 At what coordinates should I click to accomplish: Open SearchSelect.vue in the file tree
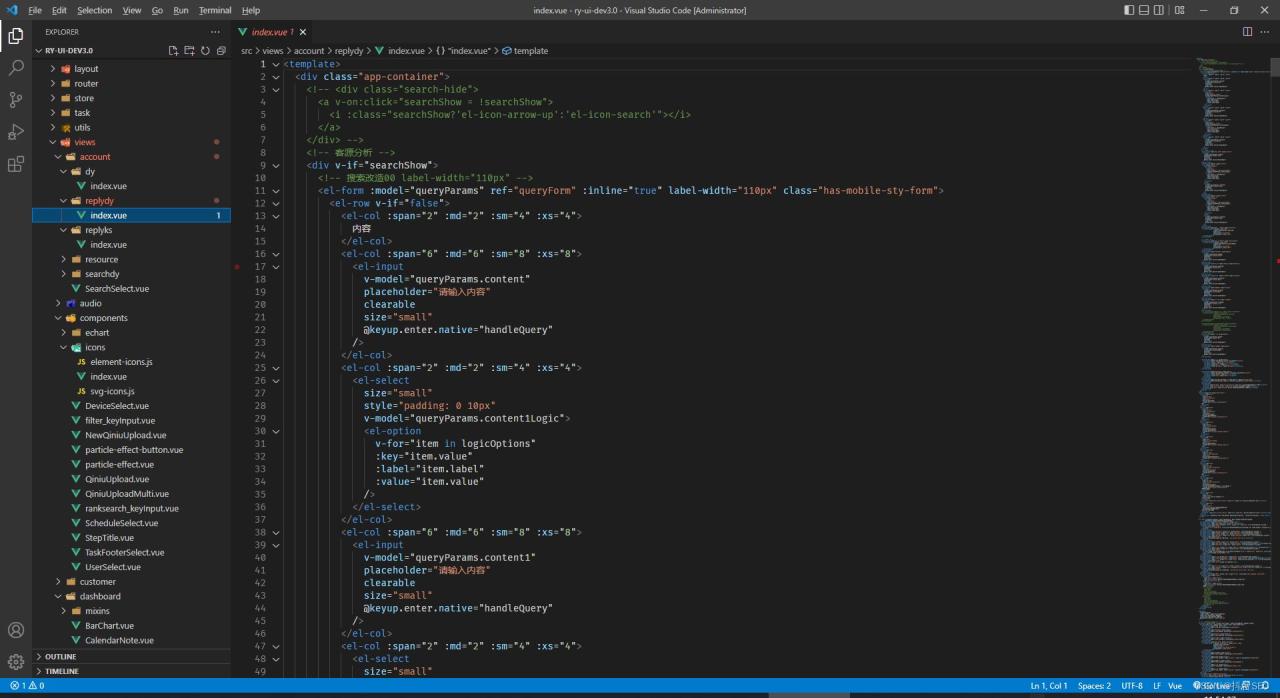[x=116, y=289]
